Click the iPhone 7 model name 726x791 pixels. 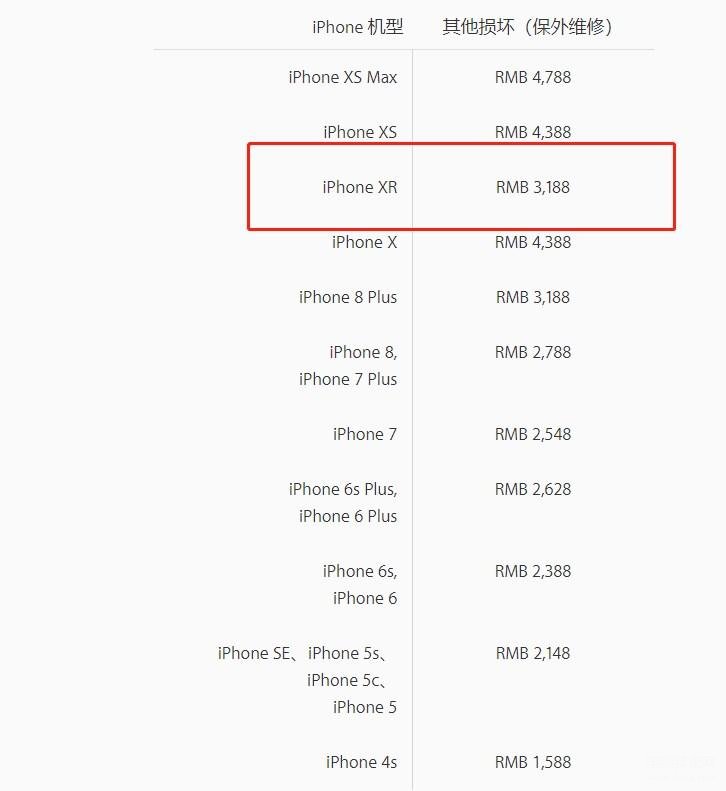pos(365,434)
